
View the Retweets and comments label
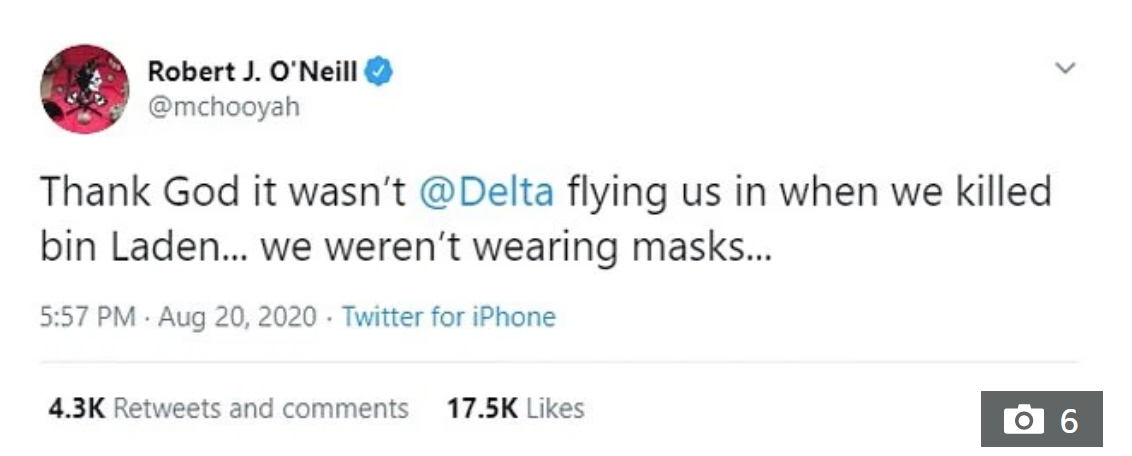[262, 408]
